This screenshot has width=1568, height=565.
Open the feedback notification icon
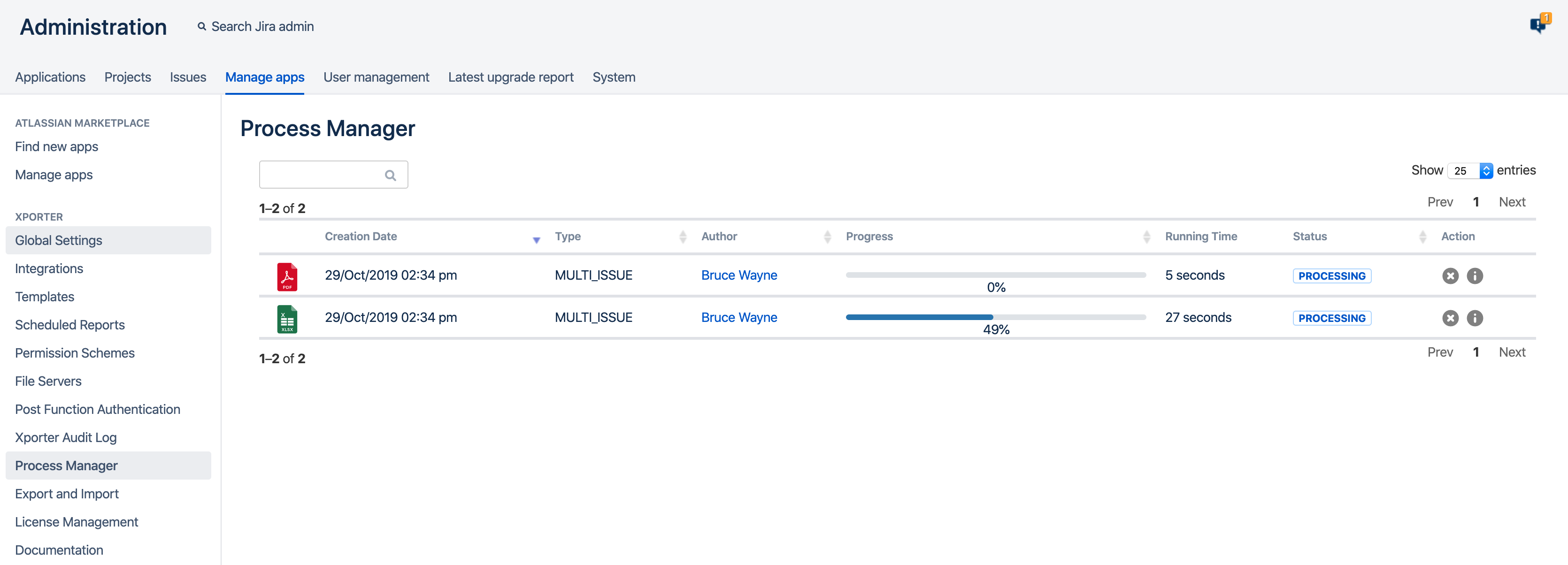tap(1539, 25)
